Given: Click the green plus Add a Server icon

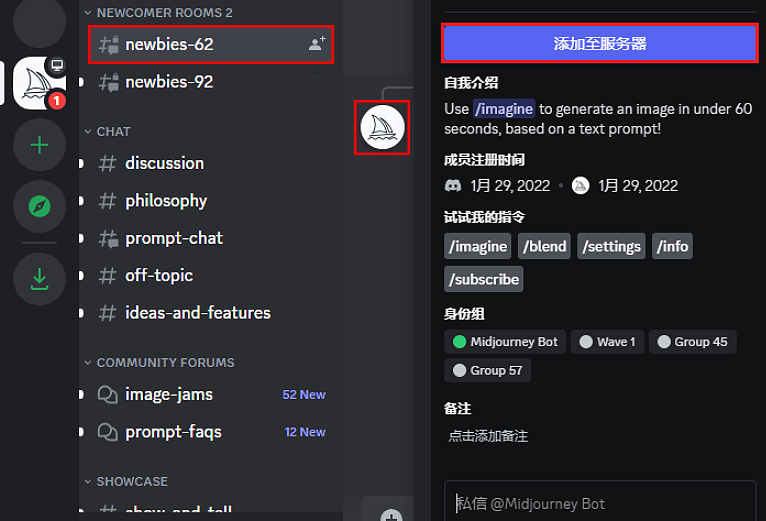Looking at the screenshot, I should tap(39, 145).
